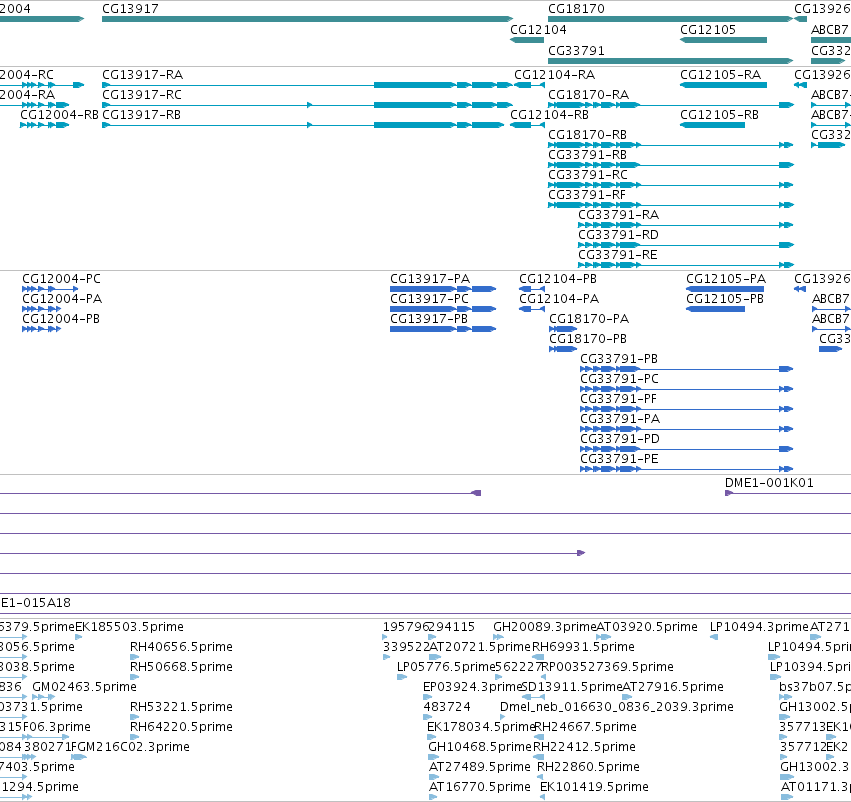Select EST label RH24667.5prime
The width and height of the screenshot is (851, 802).
[586, 727]
